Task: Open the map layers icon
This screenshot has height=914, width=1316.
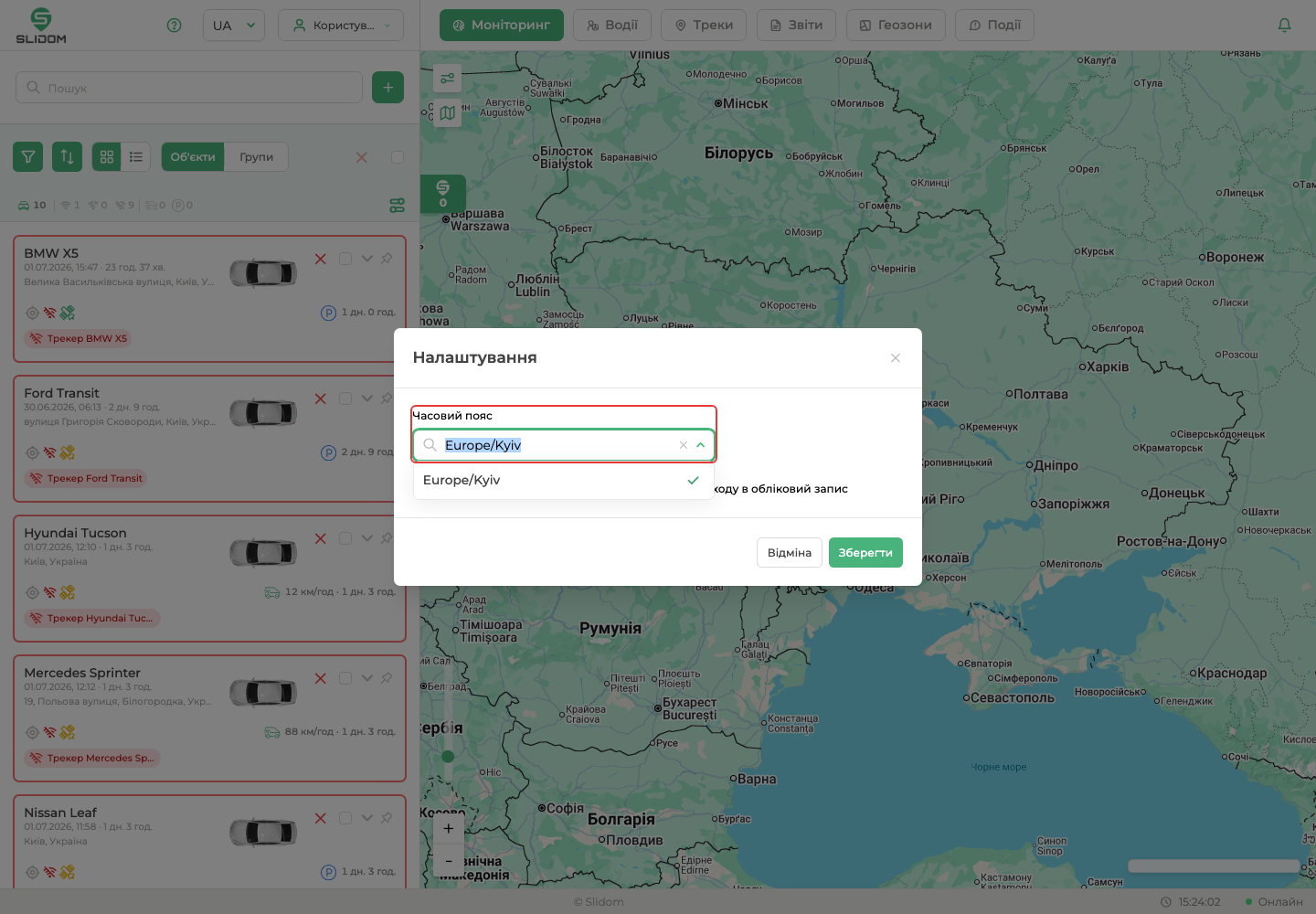Action: click(x=448, y=113)
